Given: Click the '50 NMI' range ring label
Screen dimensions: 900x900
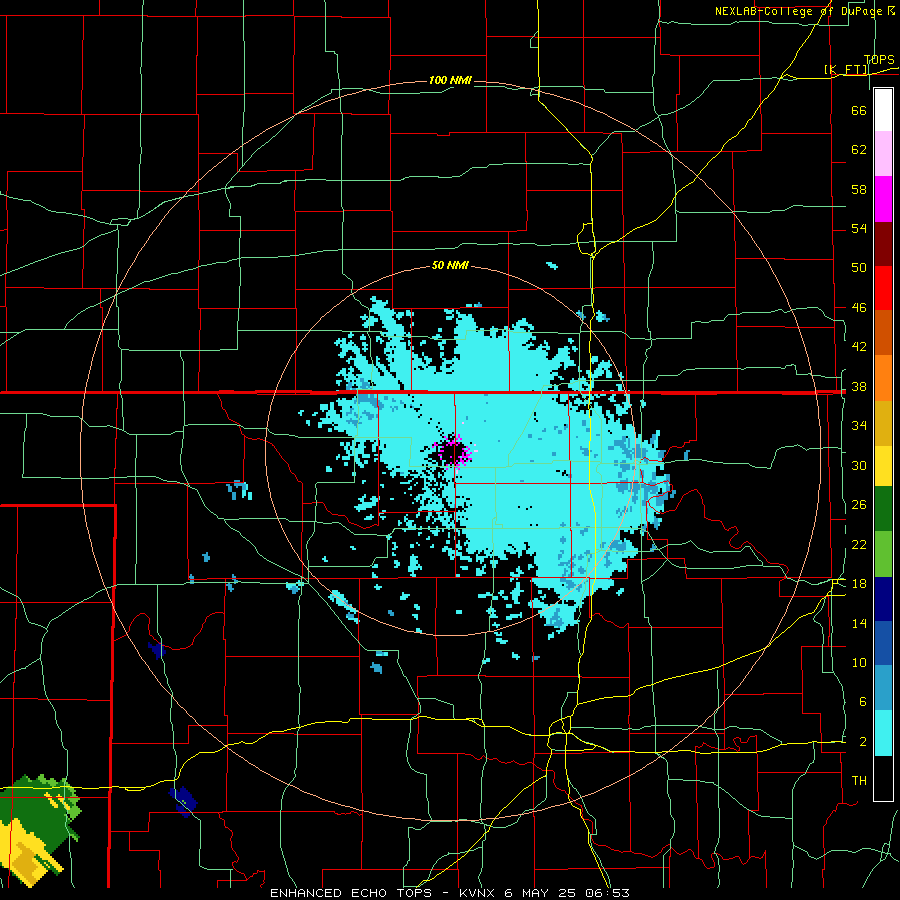Looking at the screenshot, I should click(450, 266).
